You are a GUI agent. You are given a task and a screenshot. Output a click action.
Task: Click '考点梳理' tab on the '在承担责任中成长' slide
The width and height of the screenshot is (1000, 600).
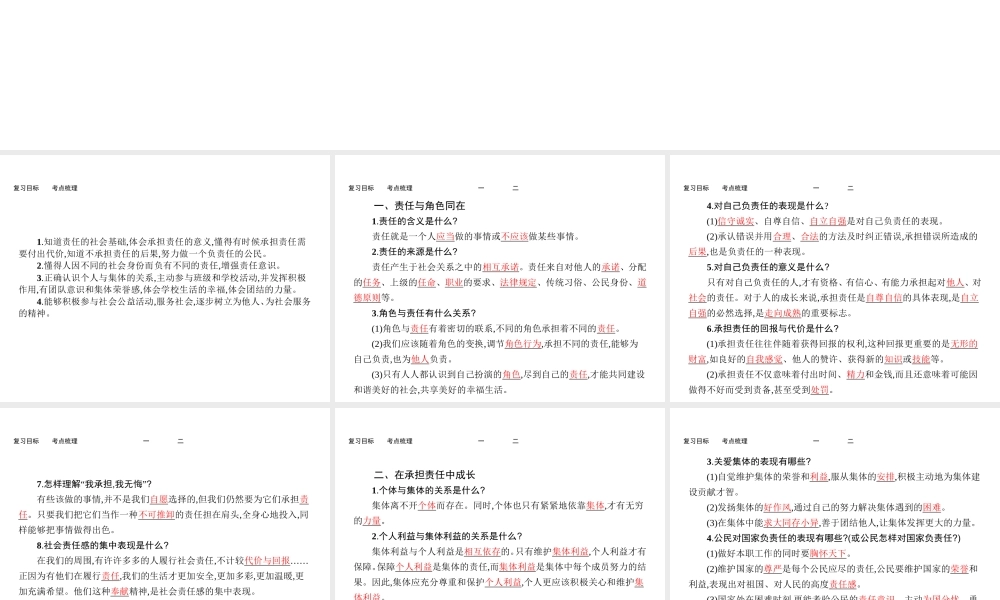(399, 441)
